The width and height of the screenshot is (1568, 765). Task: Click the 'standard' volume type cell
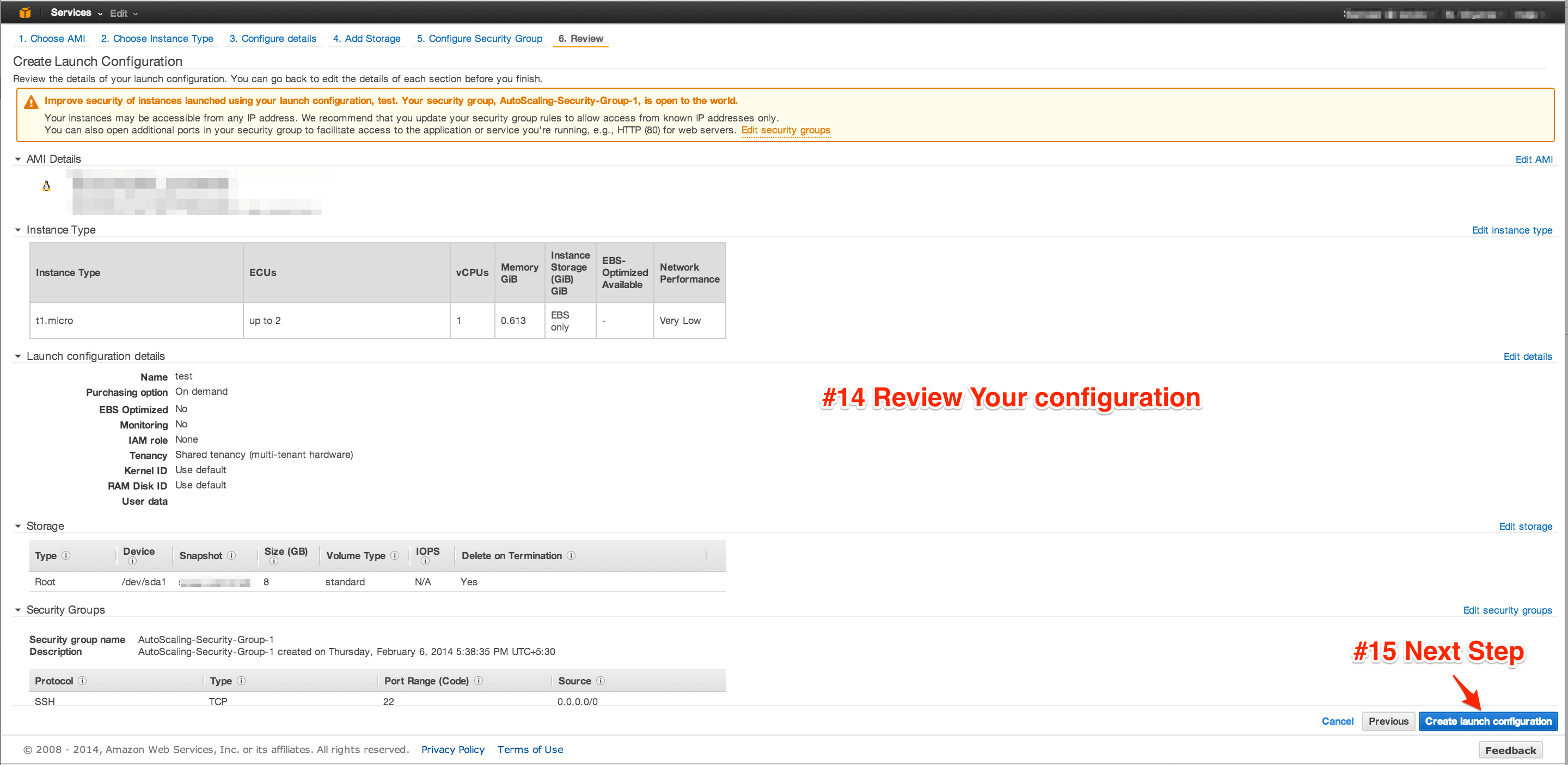[x=345, y=582]
